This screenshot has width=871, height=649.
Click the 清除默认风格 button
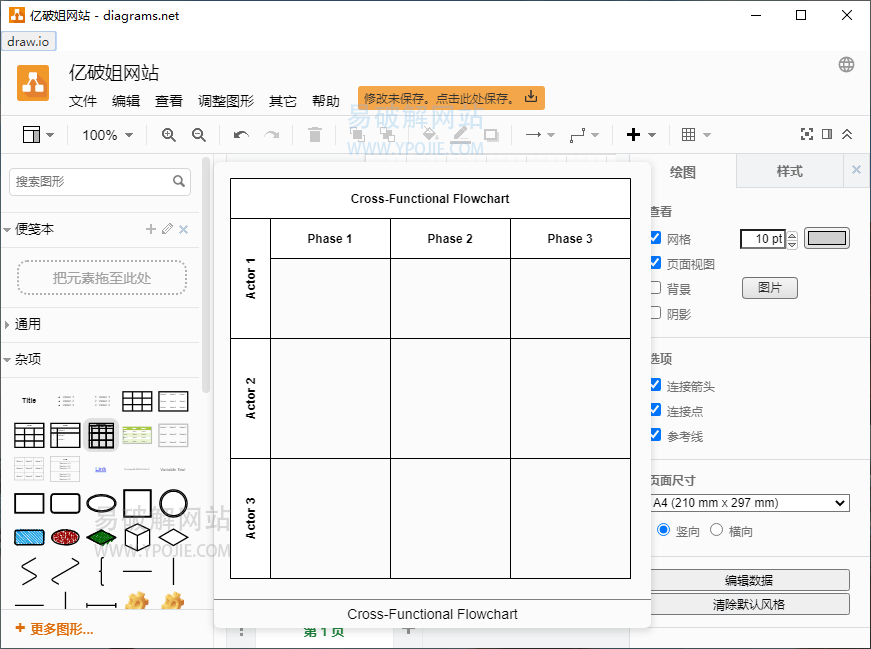[749, 605]
